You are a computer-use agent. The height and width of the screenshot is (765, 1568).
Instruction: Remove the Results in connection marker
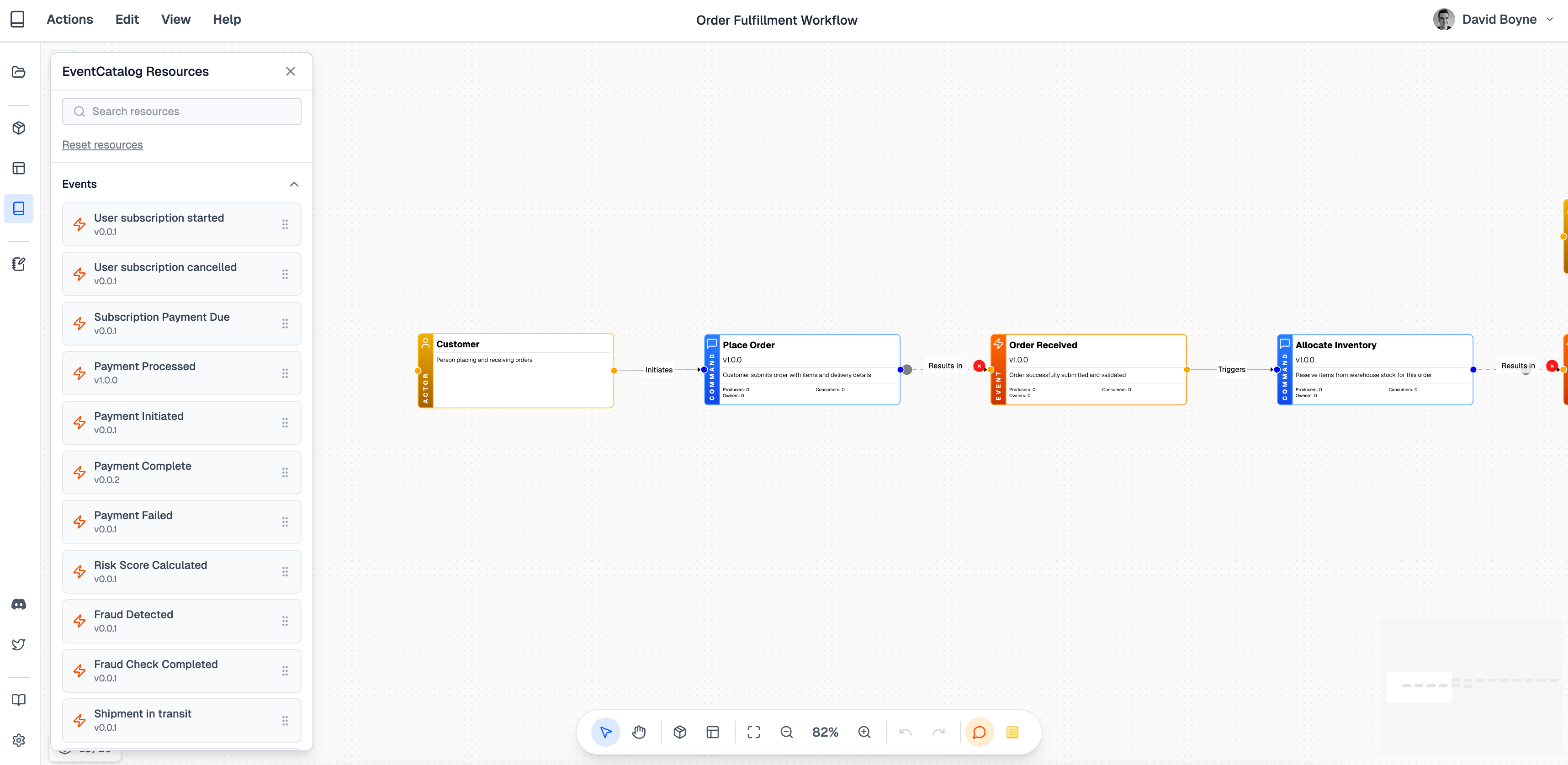tap(979, 366)
